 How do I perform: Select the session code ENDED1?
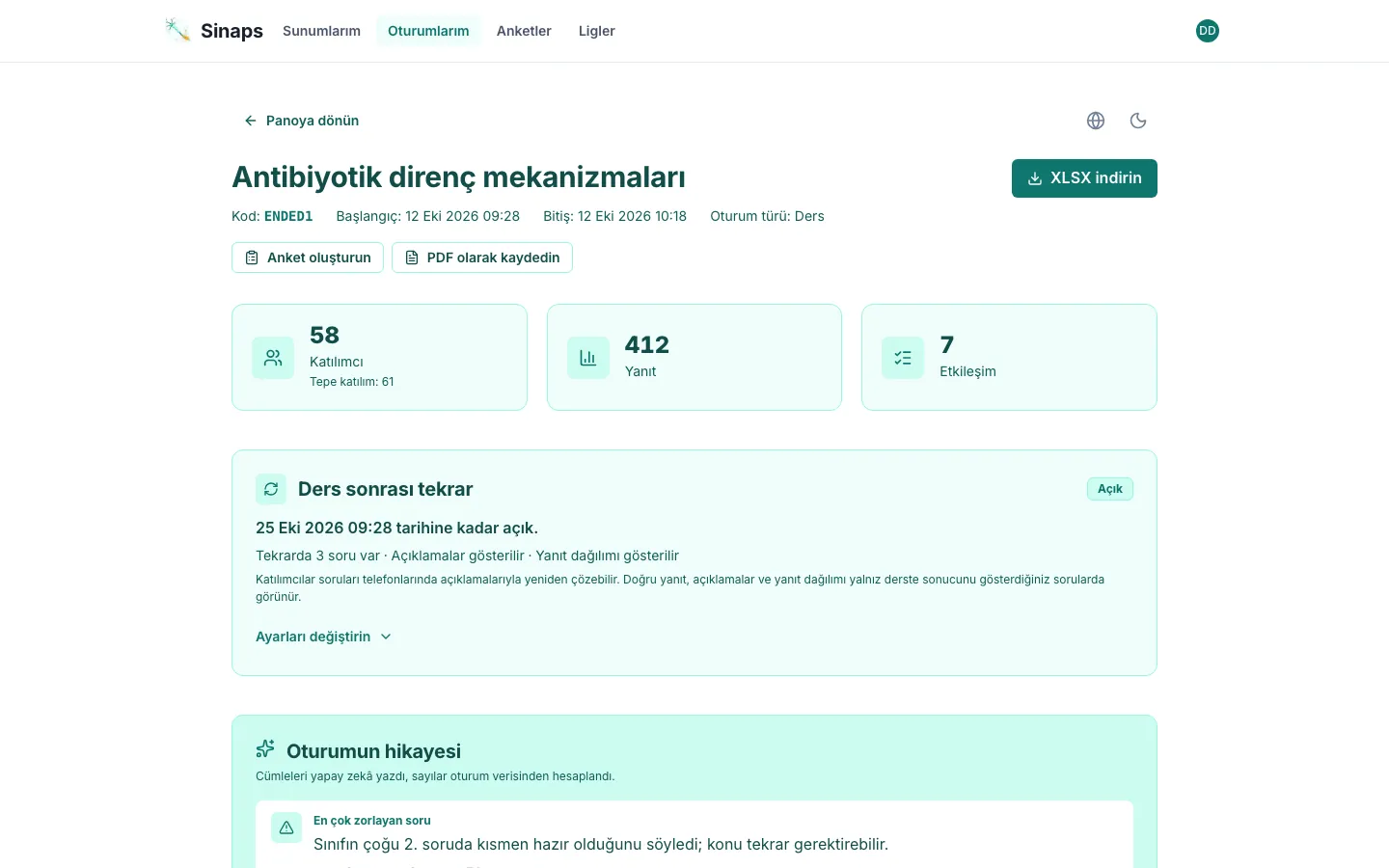[288, 216]
